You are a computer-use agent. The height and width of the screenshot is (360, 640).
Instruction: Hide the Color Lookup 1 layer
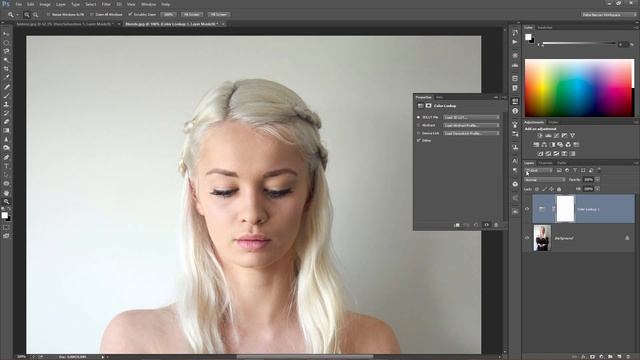pos(527,209)
